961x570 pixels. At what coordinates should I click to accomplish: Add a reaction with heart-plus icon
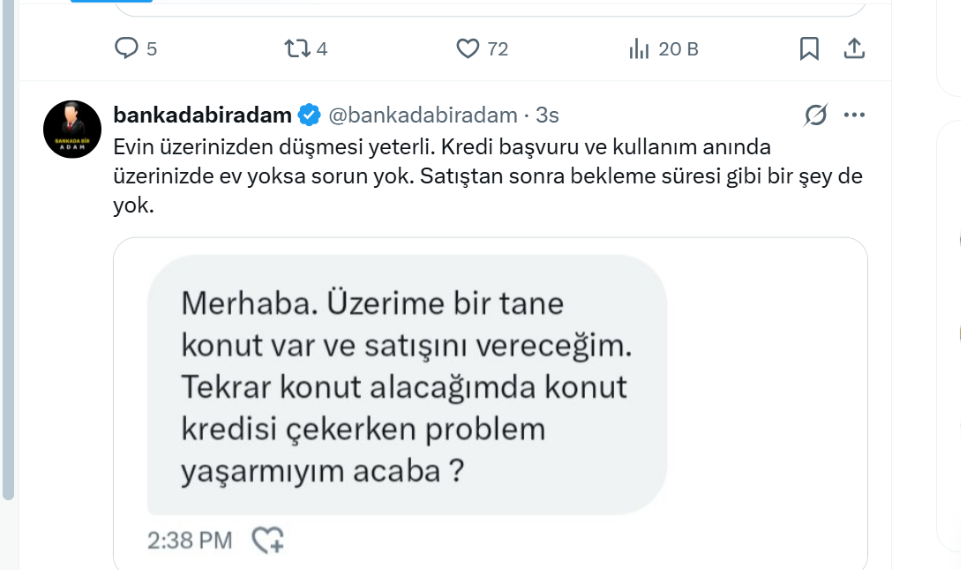click(x=267, y=541)
